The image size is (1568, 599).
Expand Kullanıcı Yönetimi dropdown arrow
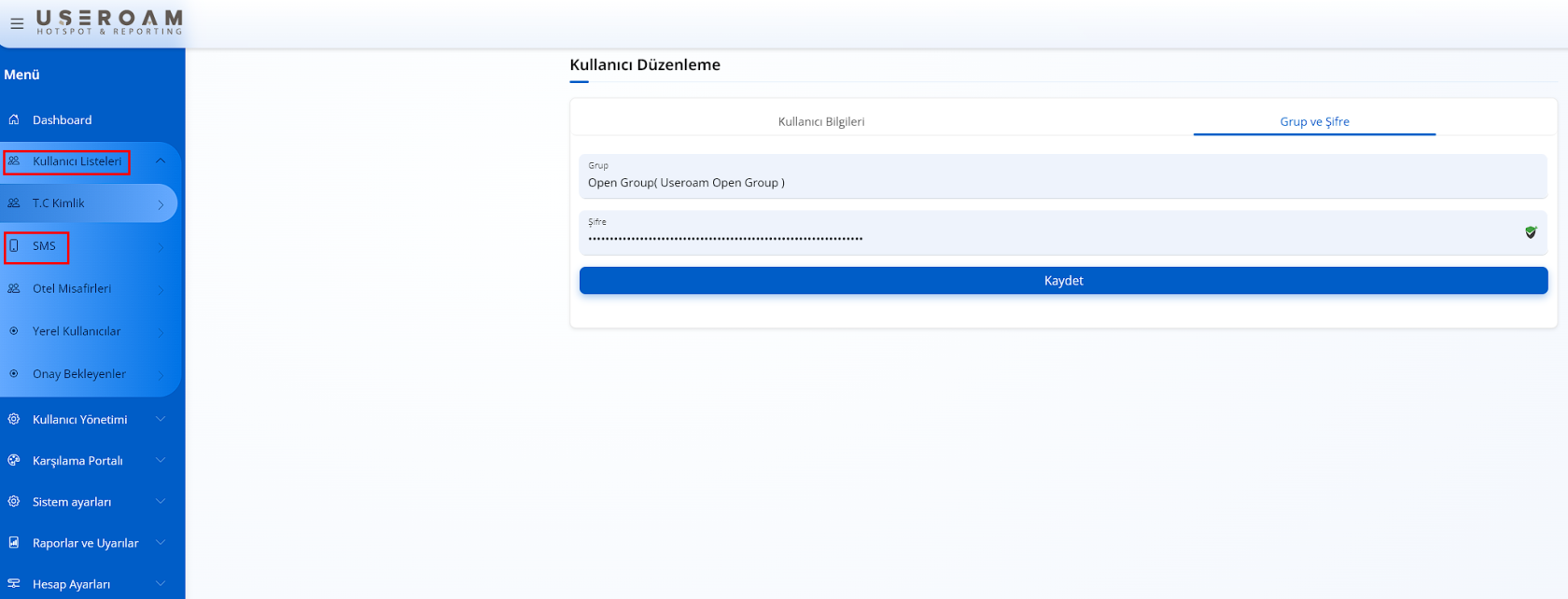point(161,419)
